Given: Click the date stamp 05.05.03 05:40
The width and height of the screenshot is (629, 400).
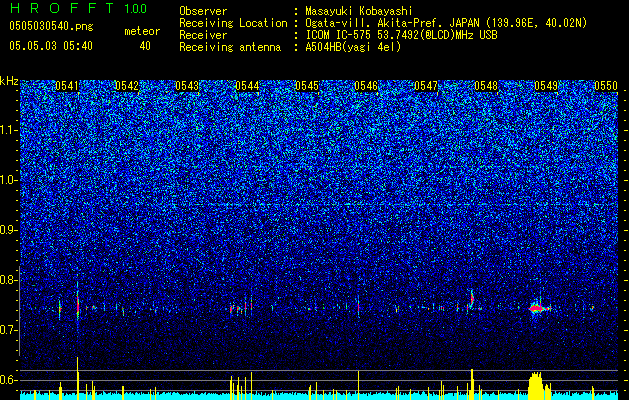Looking at the screenshot, I should [51, 46].
